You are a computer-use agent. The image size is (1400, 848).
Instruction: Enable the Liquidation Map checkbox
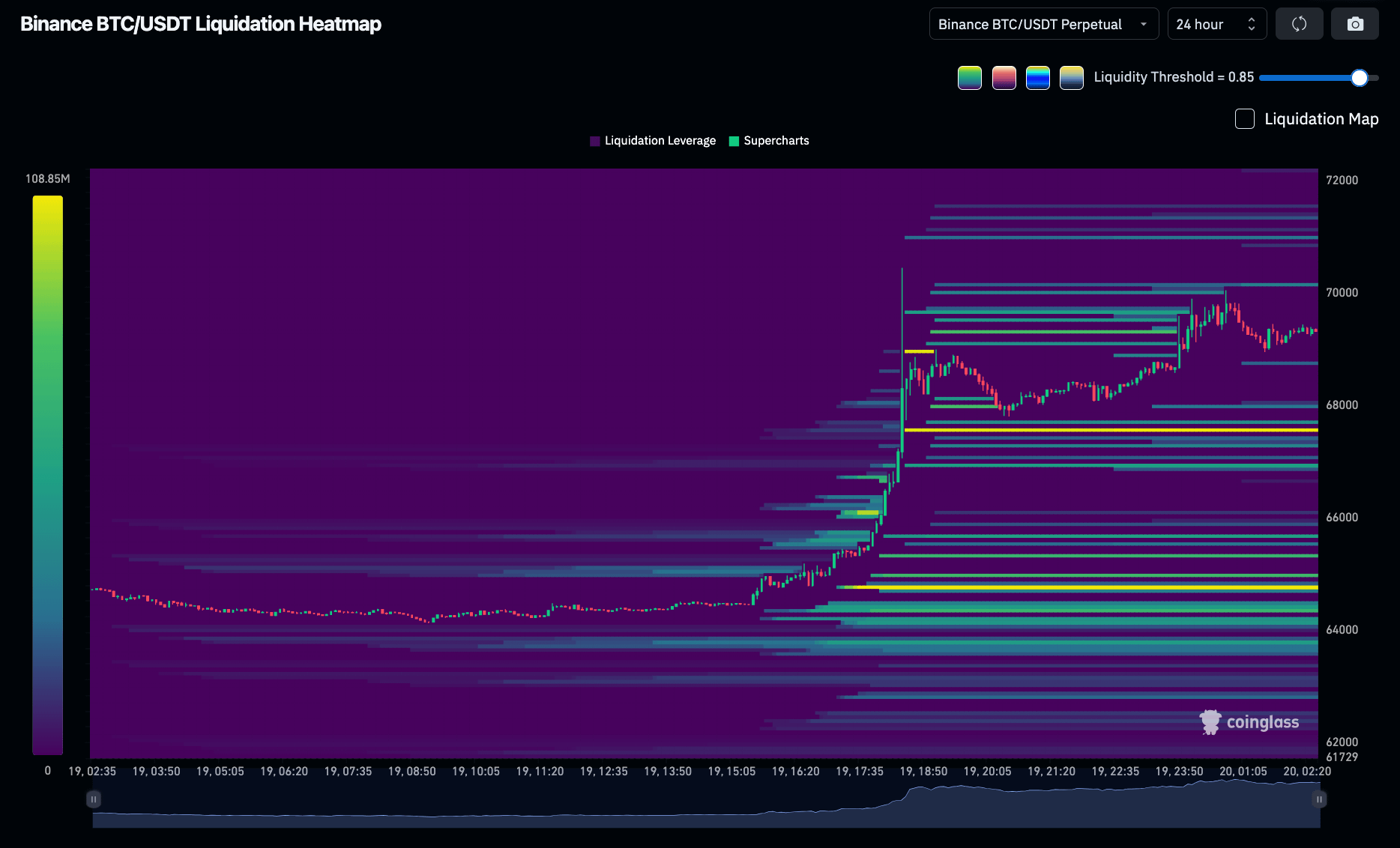(1245, 119)
